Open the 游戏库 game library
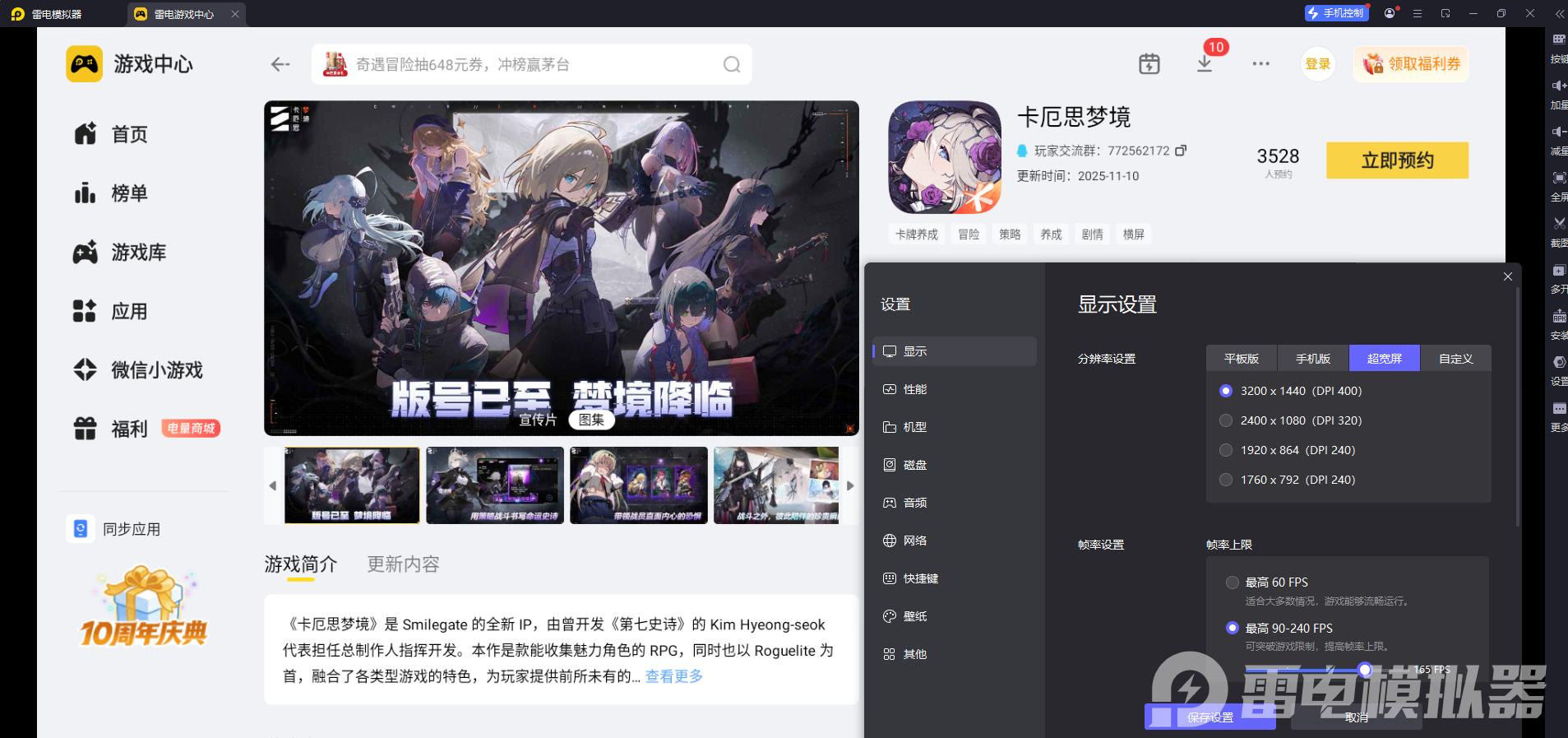 coord(120,253)
